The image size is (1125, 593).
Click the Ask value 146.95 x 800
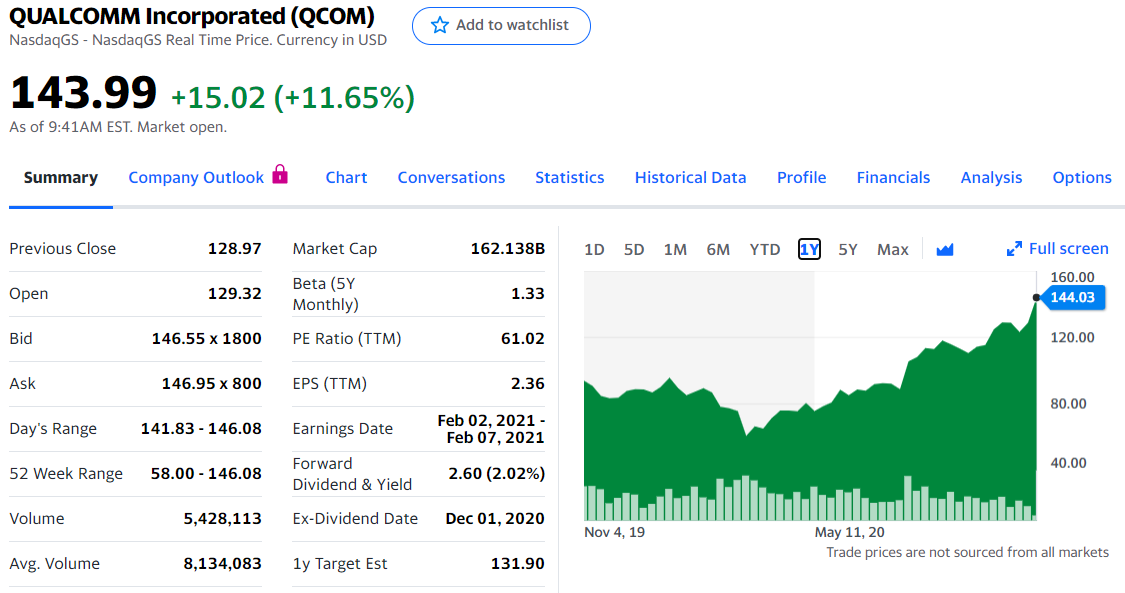pos(212,384)
